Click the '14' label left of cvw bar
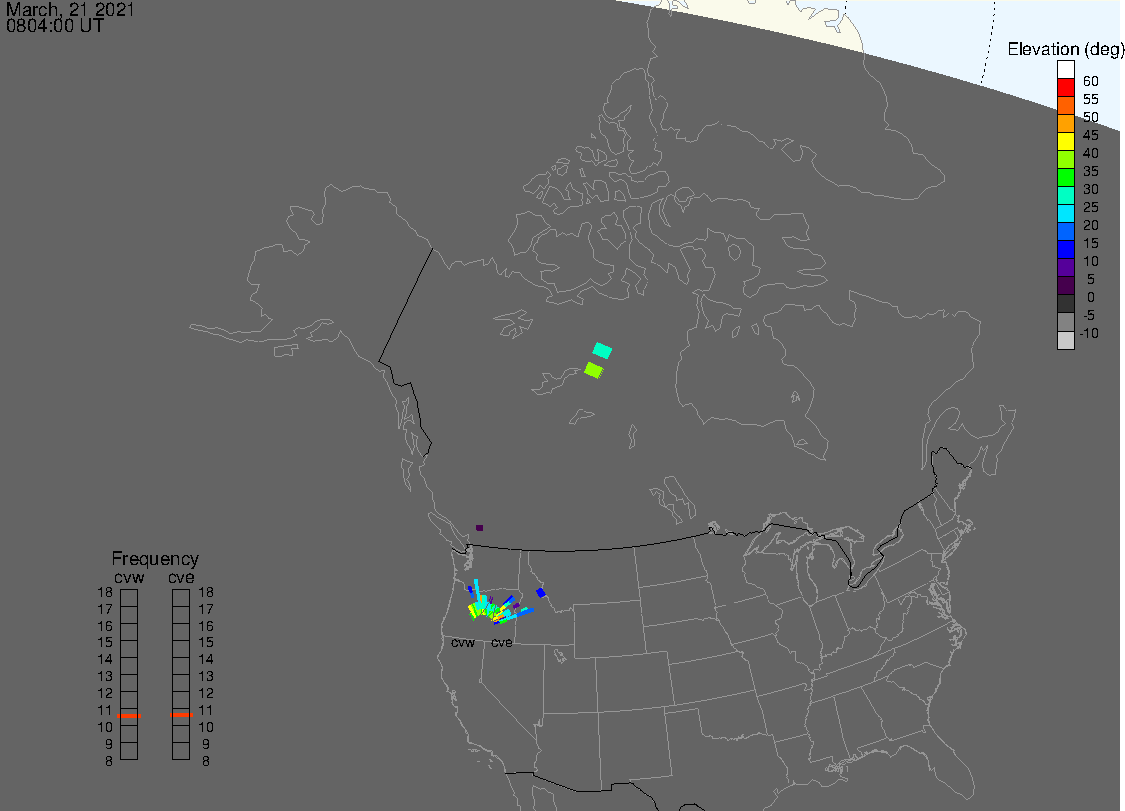The width and height of the screenshot is (1125, 811). (x=105, y=660)
